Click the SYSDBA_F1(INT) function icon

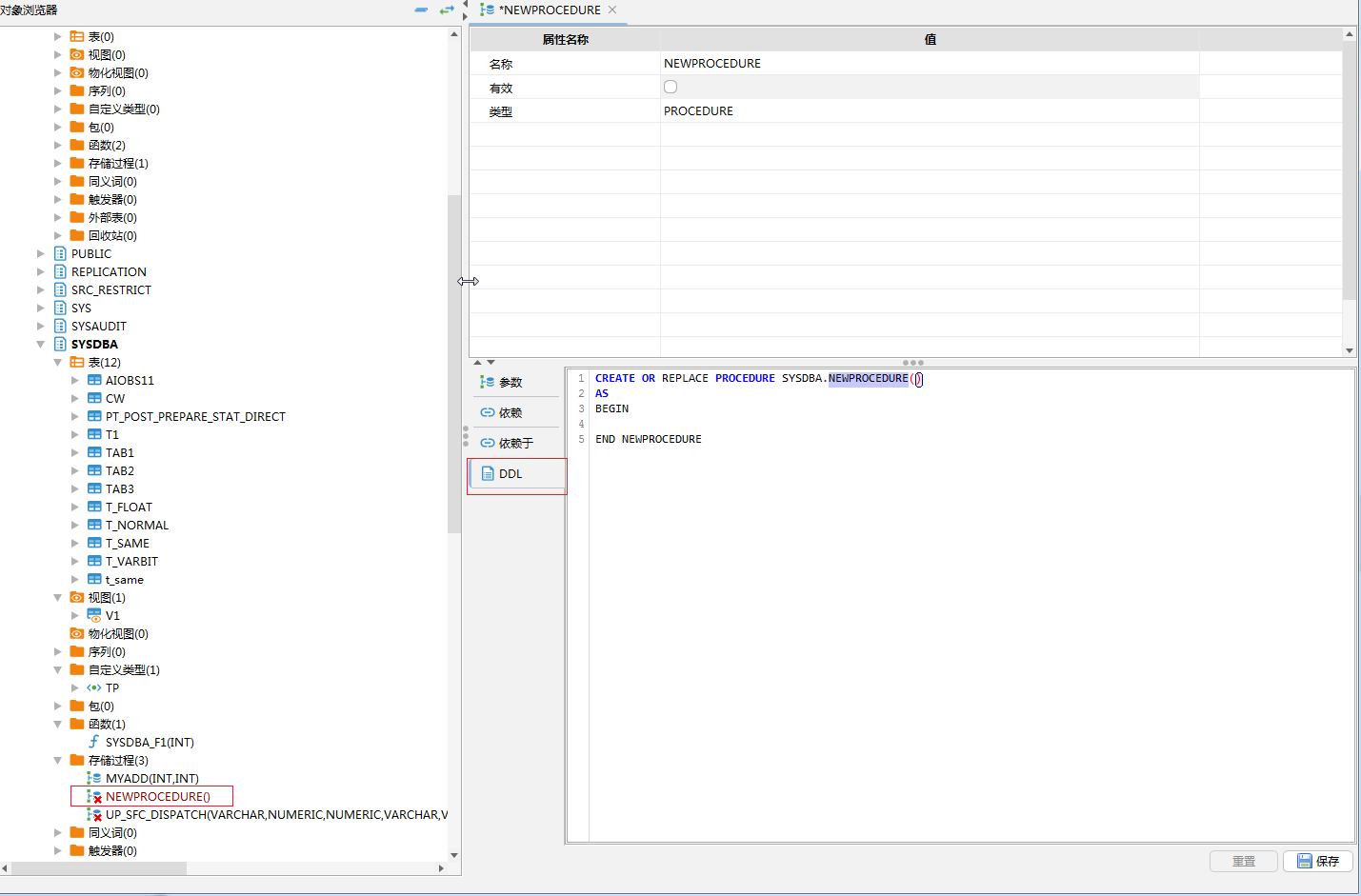[94, 742]
